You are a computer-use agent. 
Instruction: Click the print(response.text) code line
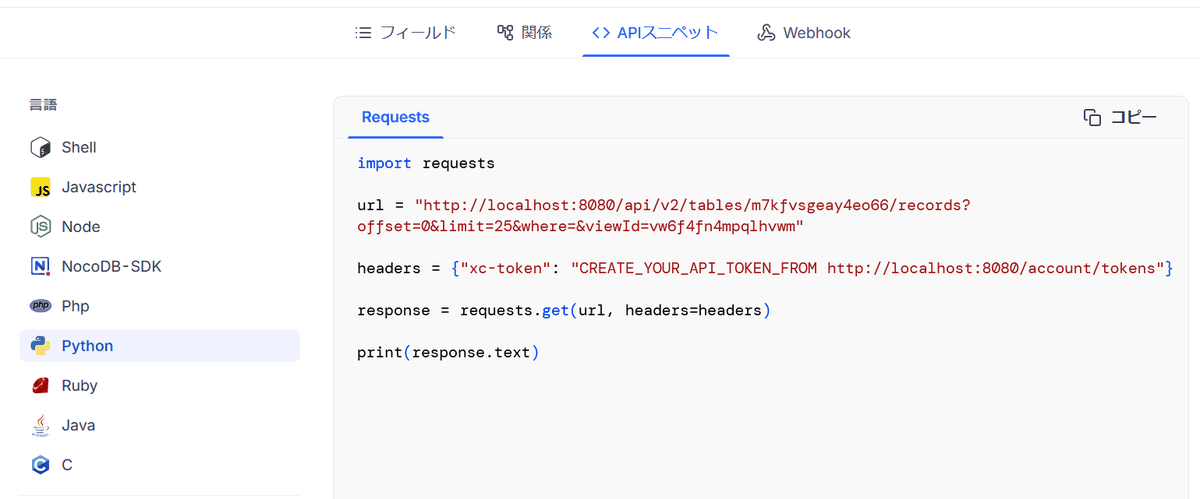[x=448, y=353]
